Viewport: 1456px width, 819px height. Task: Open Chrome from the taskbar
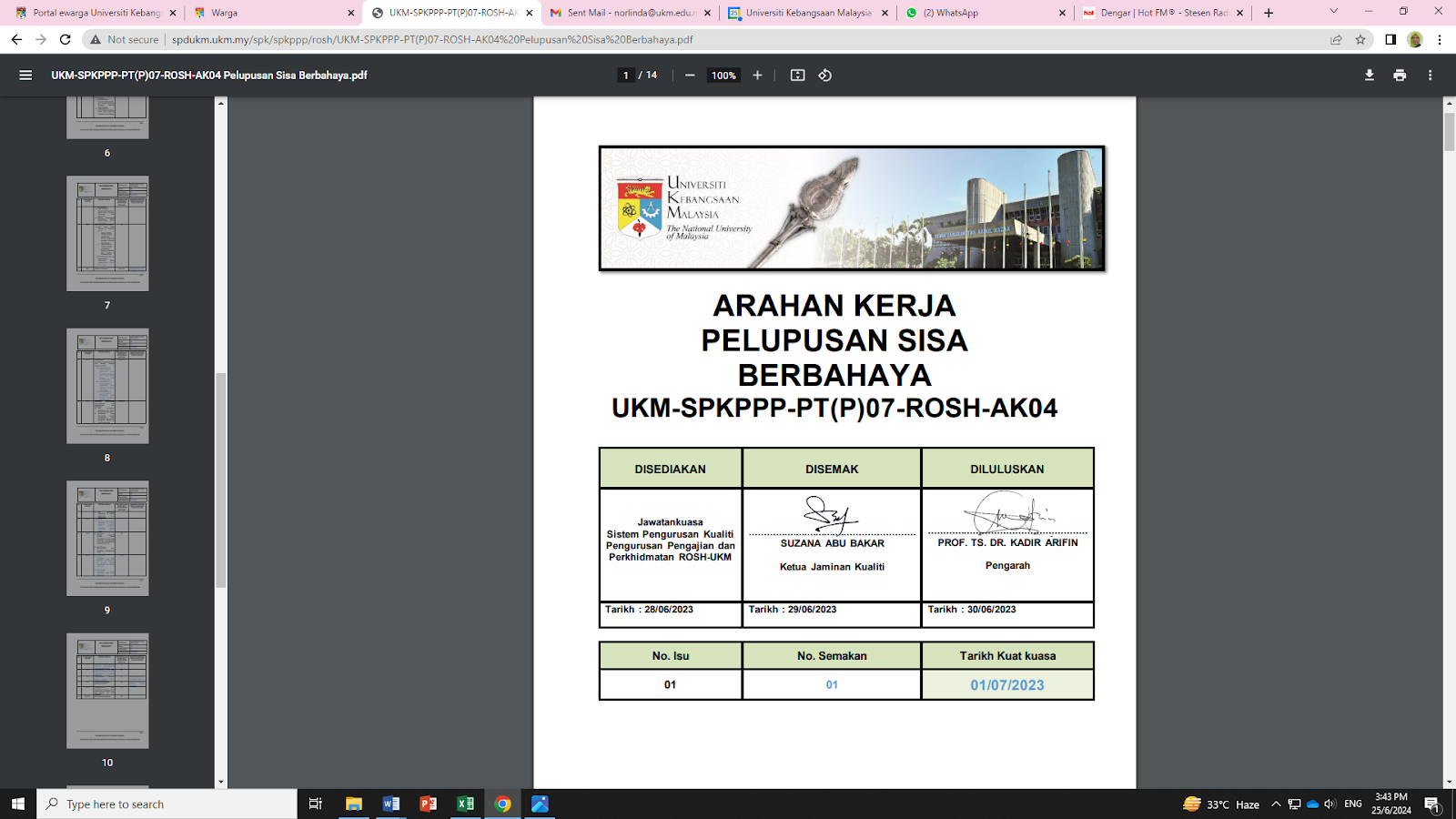tap(503, 804)
